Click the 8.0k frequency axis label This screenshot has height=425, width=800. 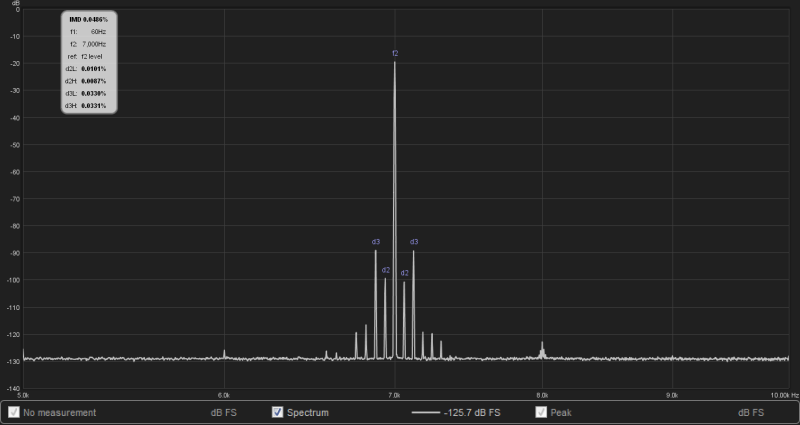[542, 395]
